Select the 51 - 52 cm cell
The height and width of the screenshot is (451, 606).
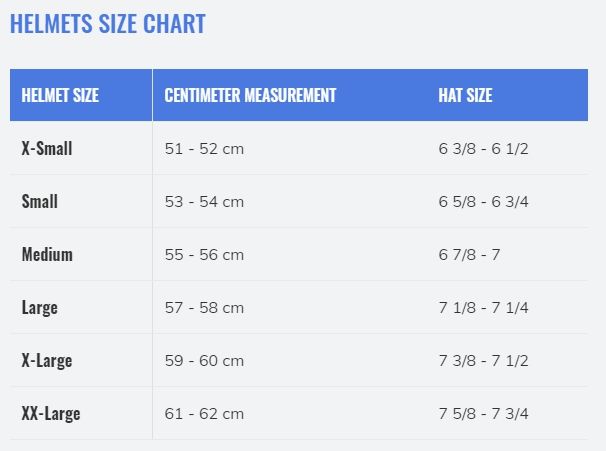tap(204, 149)
